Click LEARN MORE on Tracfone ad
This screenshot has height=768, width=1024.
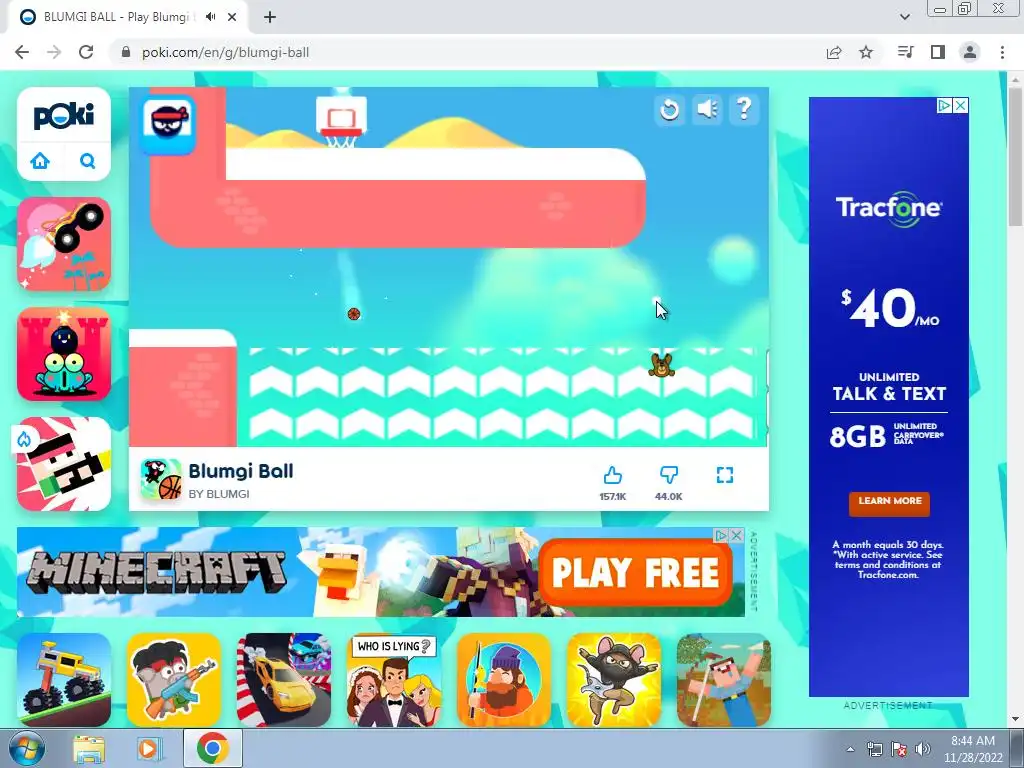point(889,502)
